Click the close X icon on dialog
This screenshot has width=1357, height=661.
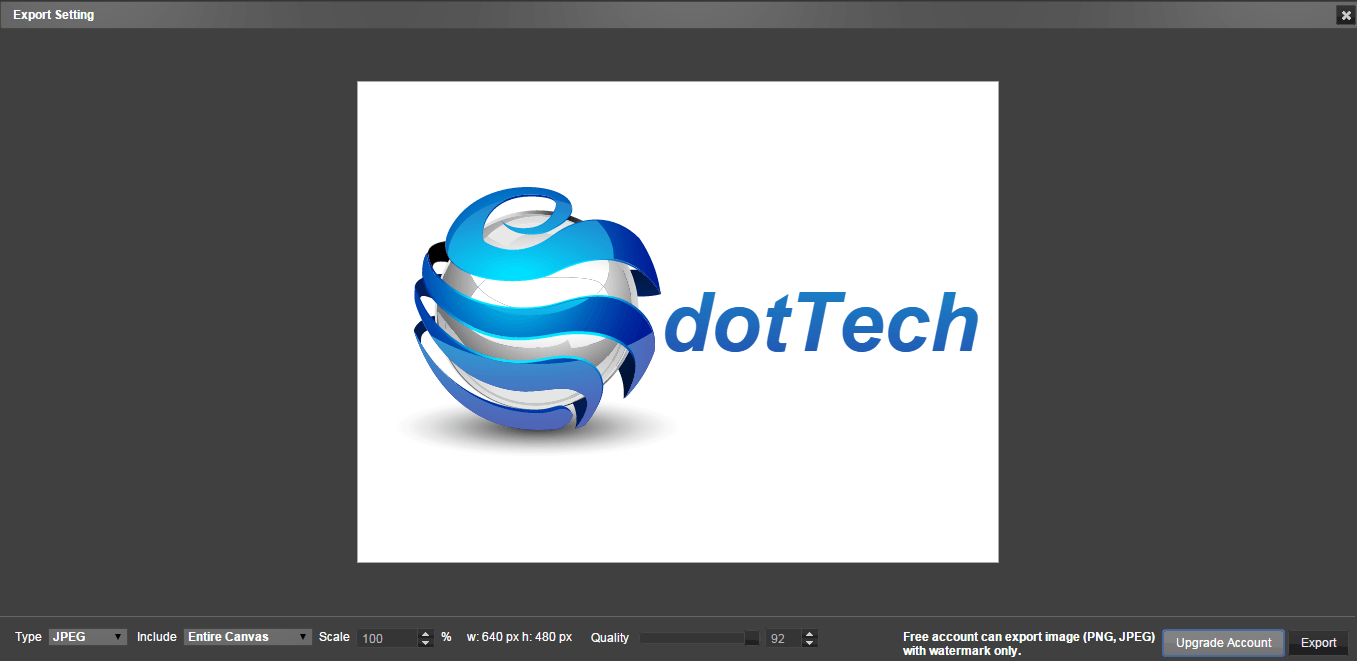[1345, 14]
